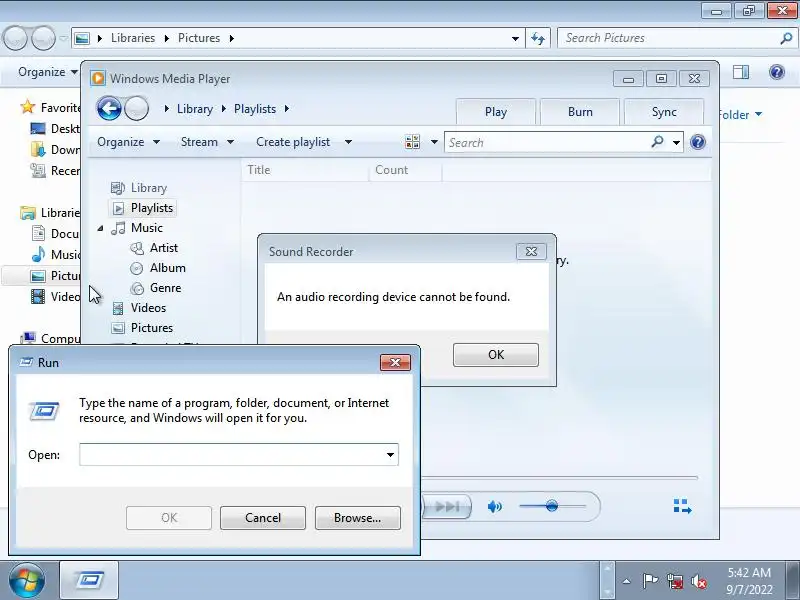Screen dimensions: 800x600
Task: Click the Media Player forward arrow button
Action: point(136,108)
